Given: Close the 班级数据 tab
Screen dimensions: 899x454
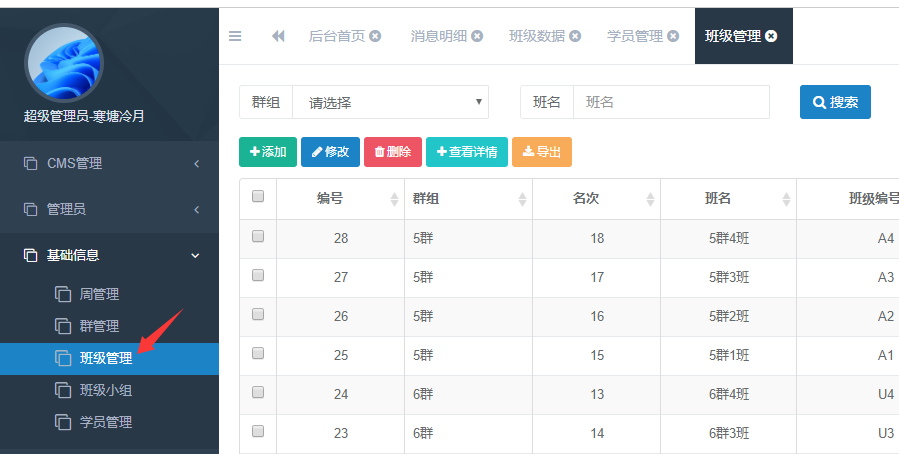Looking at the screenshot, I should point(575,36).
